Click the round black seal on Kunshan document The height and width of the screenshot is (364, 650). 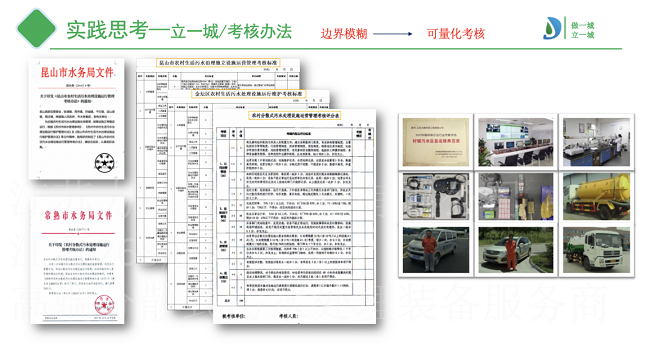tap(104, 162)
